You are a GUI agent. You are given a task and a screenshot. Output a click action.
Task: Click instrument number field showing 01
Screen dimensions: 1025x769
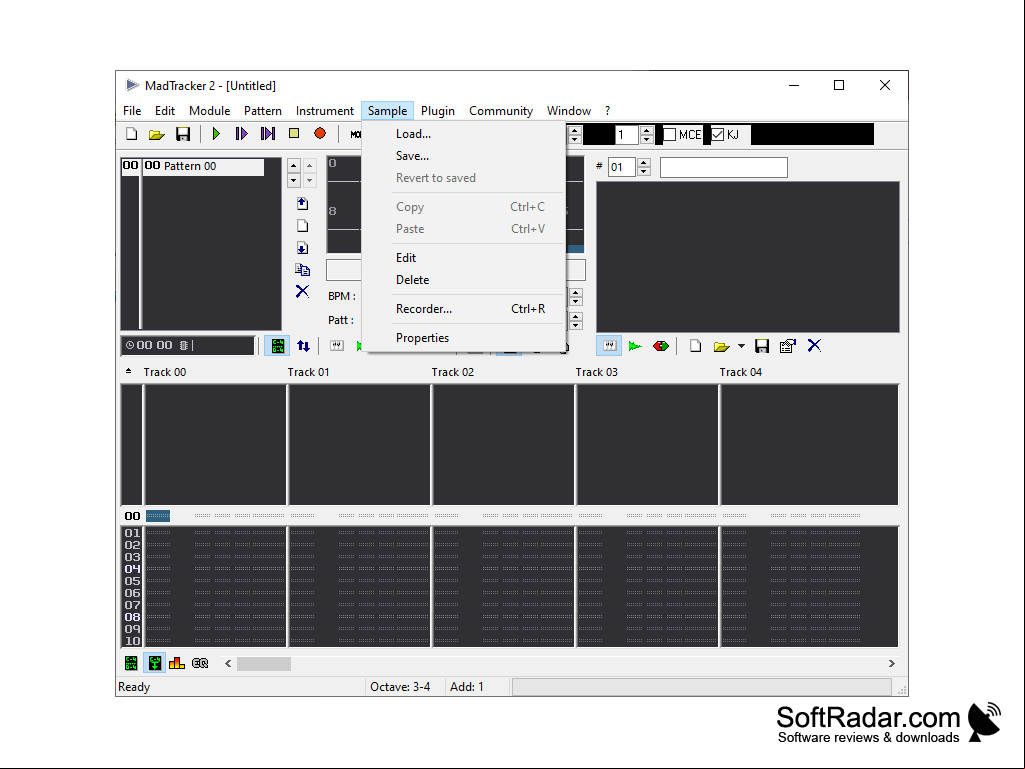(x=621, y=167)
